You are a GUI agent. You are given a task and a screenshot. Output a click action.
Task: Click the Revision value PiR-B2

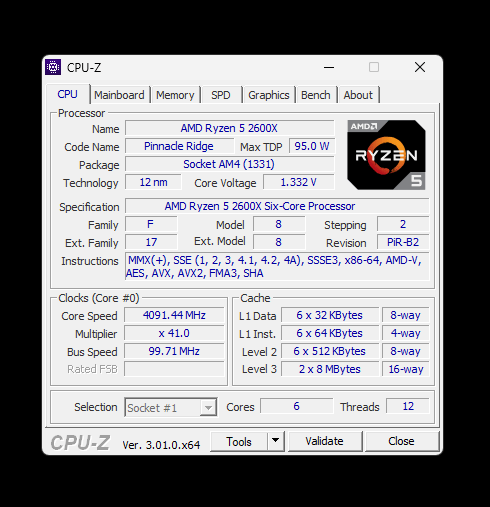click(x=403, y=242)
